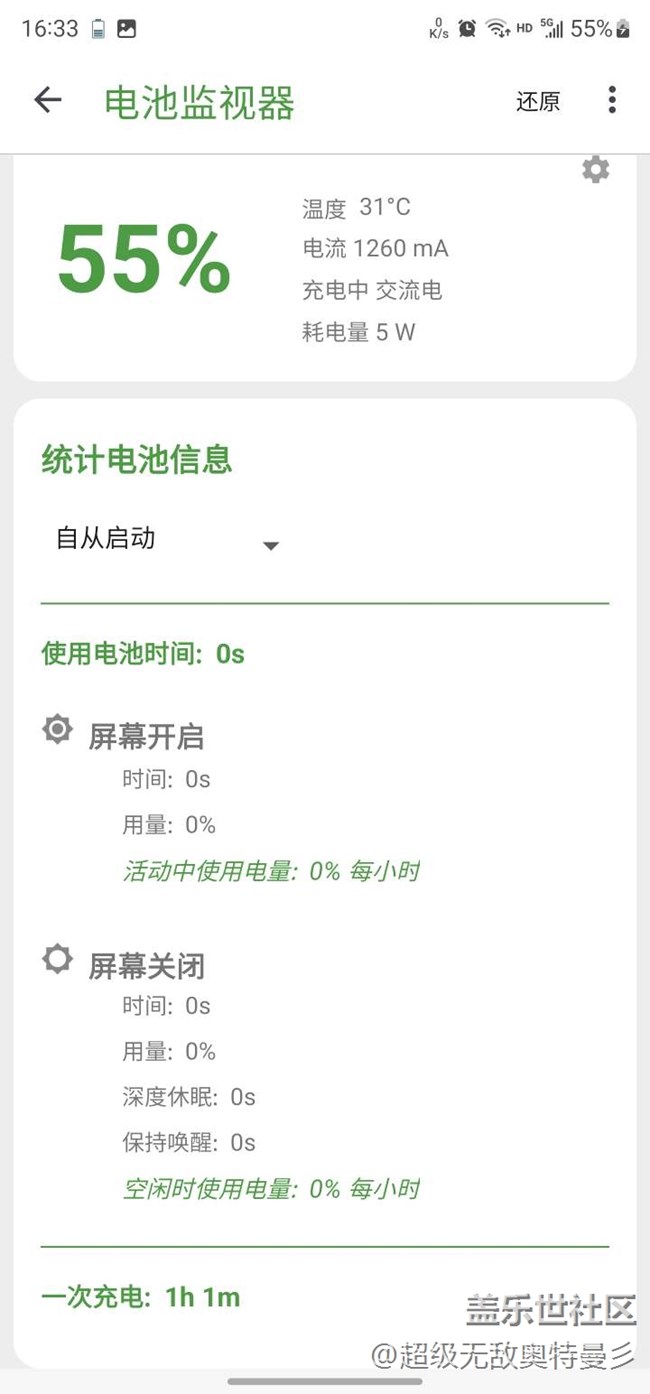Tap the 电流 1260 mA reading
650x1394 pixels.
point(375,249)
